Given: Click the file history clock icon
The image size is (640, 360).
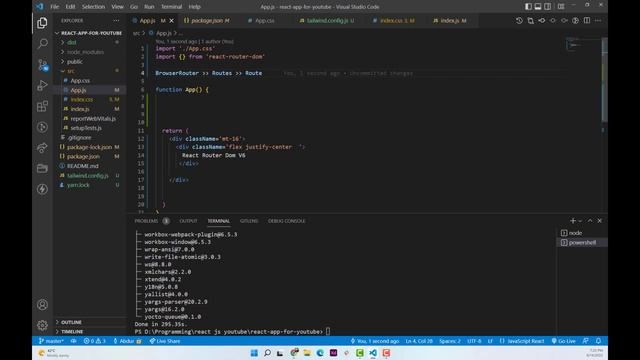Looking at the screenshot, I should coord(519,20).
